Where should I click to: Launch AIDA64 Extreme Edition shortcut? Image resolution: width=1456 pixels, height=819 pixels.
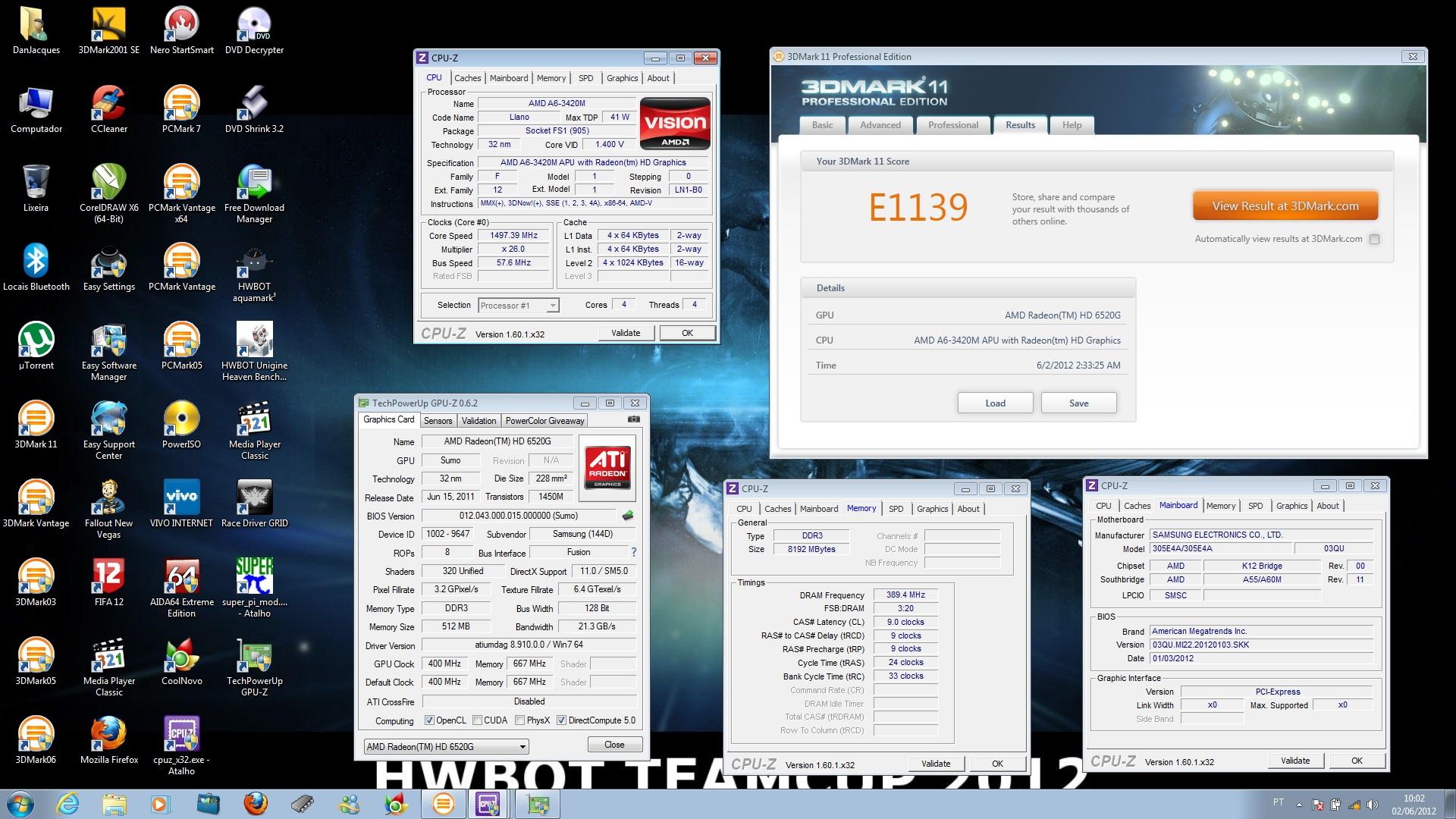tap(181, 588)
